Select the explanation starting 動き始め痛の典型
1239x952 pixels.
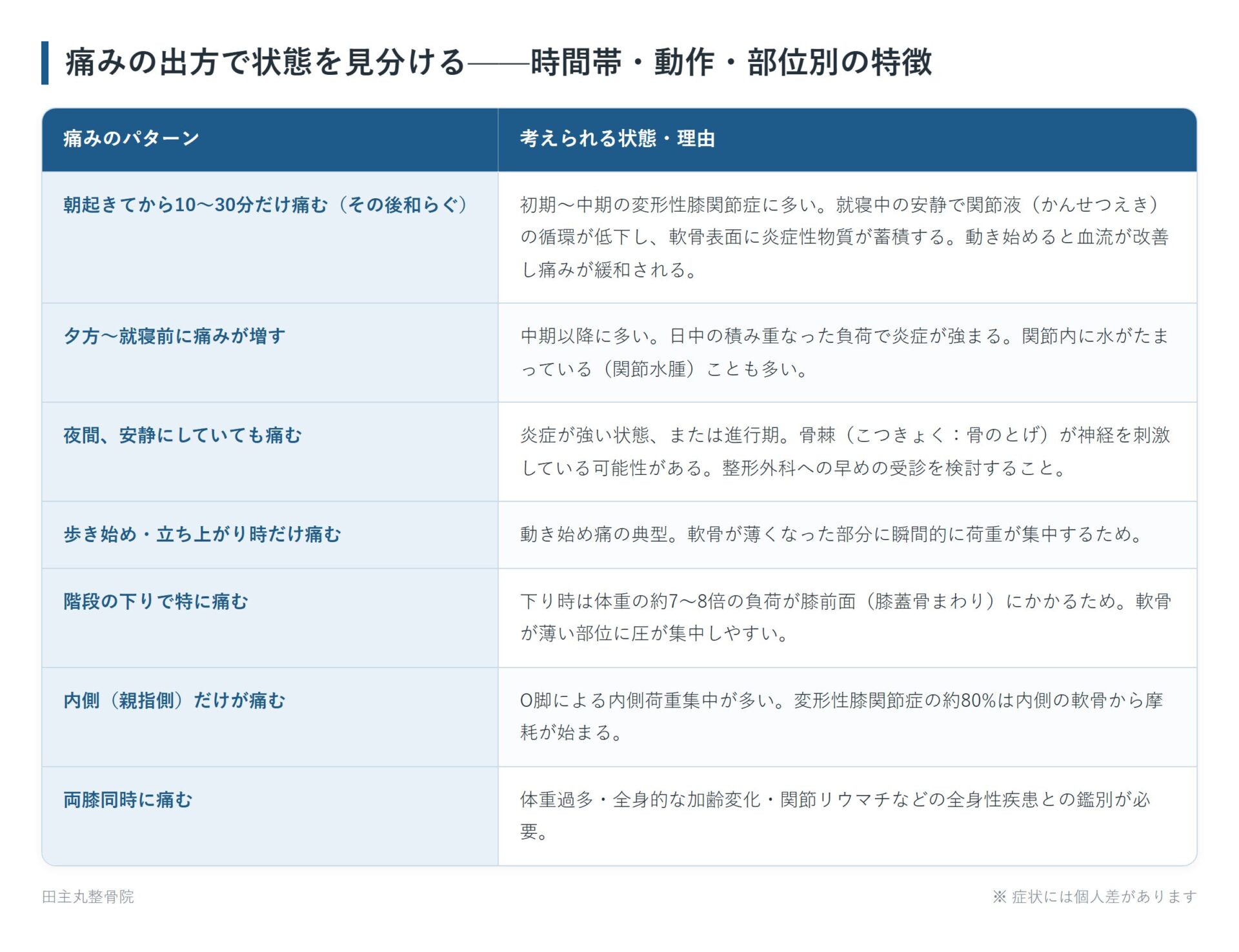coord(847,534)
